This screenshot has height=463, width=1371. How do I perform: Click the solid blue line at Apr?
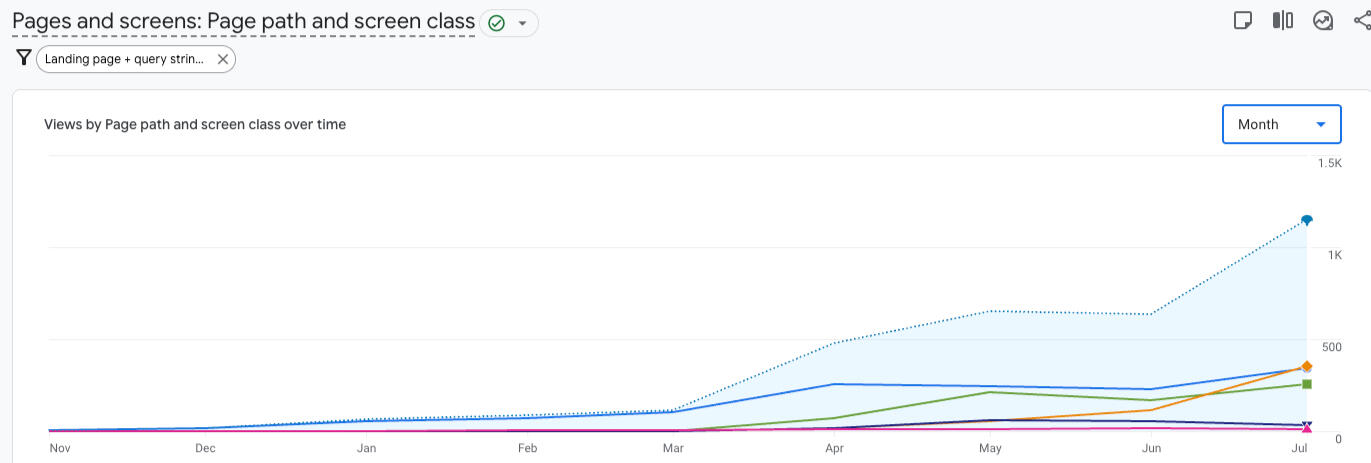(x=835, y=384)
